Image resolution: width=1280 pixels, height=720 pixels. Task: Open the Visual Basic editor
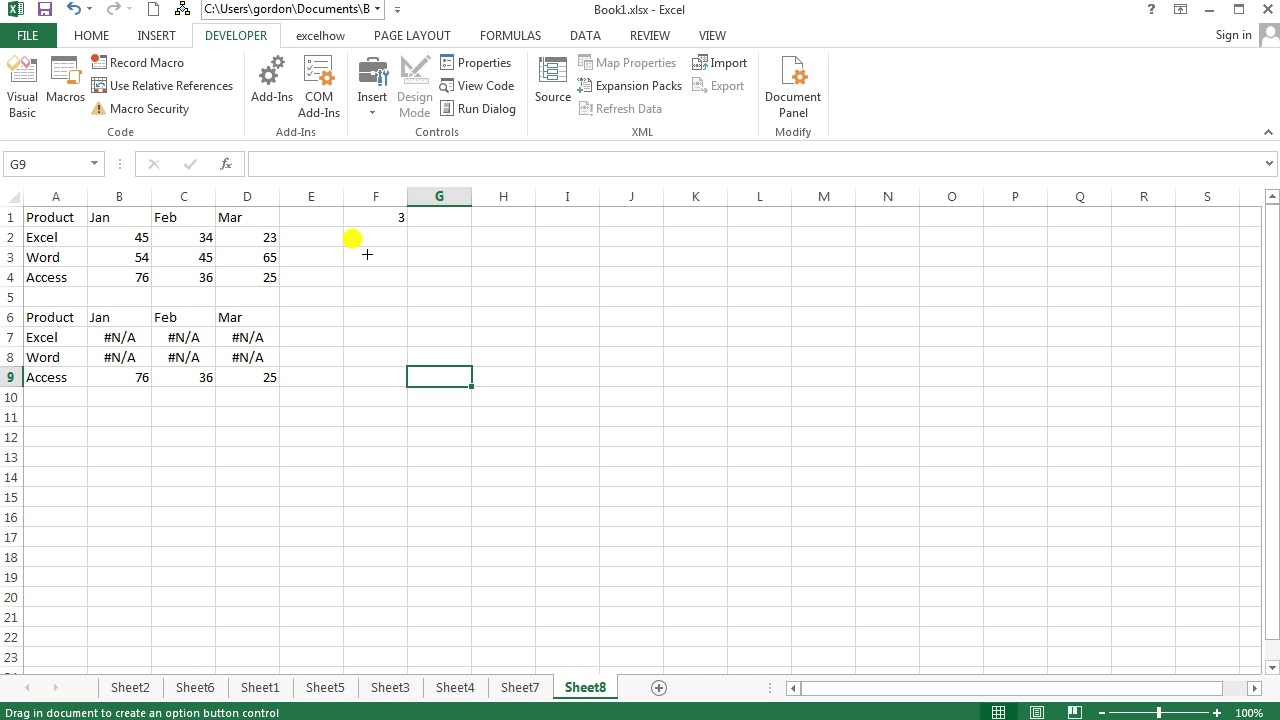22,86
